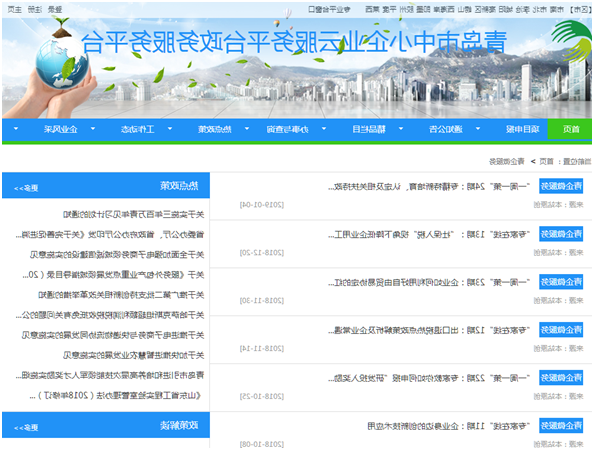Click the date 2018-12-20
The height and width of the screenshot is (450, 594).
click(261, 253)
